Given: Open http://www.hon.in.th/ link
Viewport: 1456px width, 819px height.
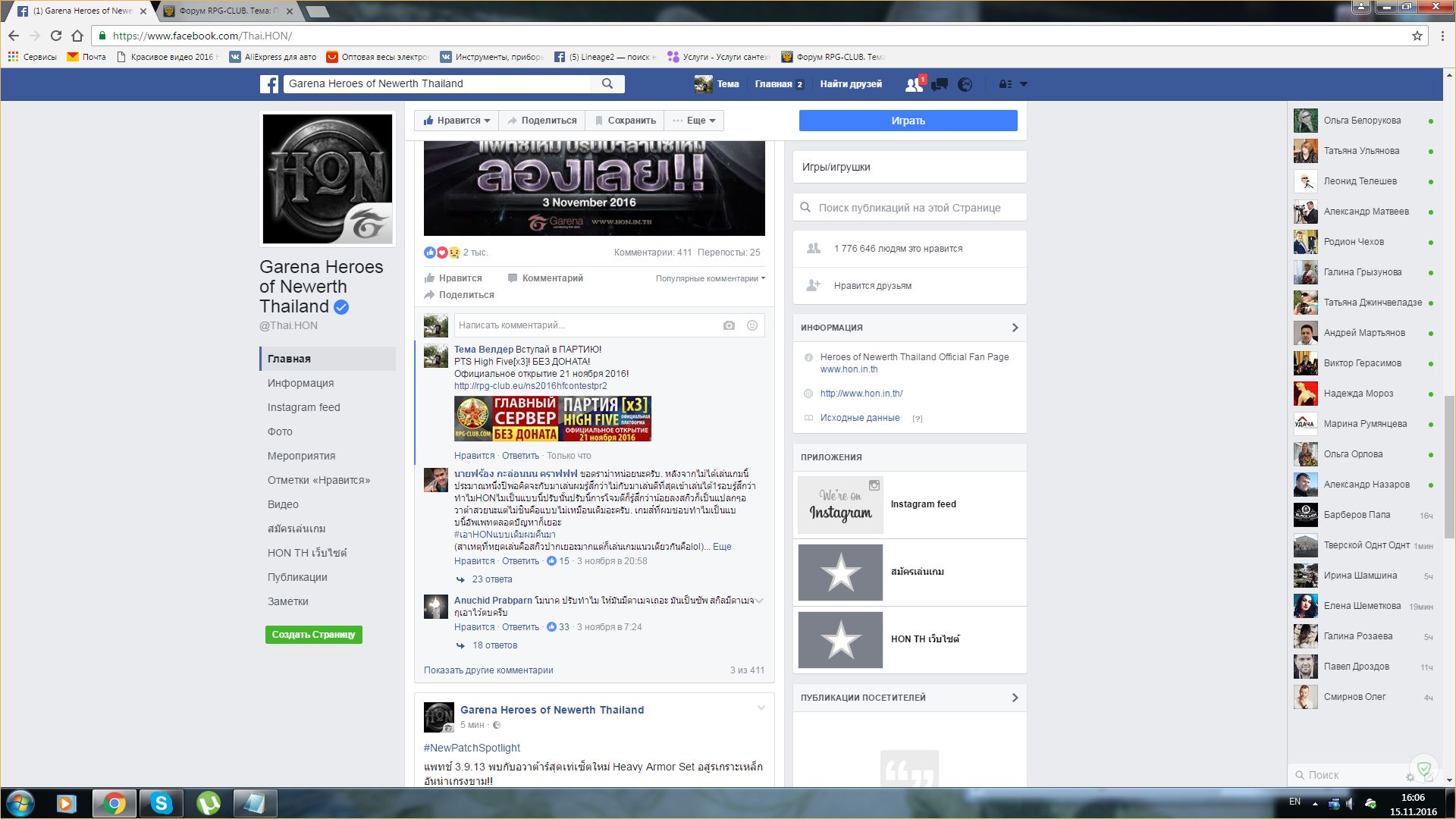Looking at the screenshot, I should [x=861, y=394].
